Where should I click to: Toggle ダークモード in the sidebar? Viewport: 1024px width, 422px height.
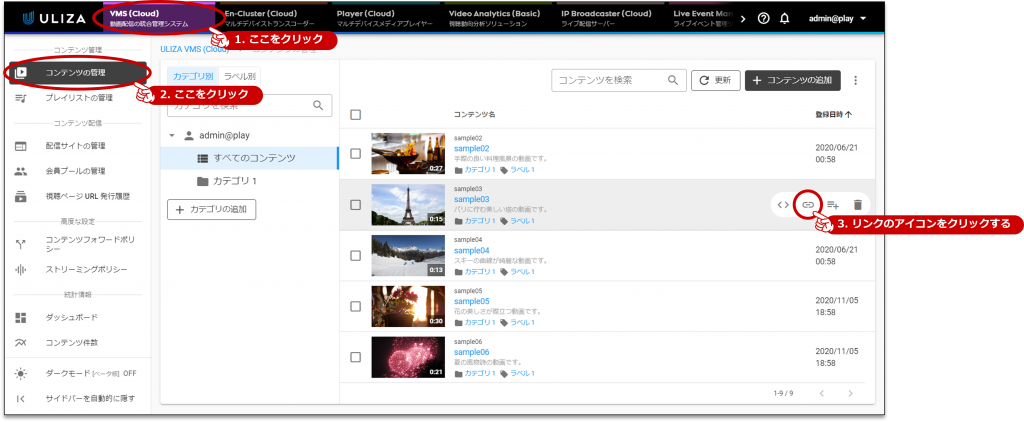tap(76, 373)
